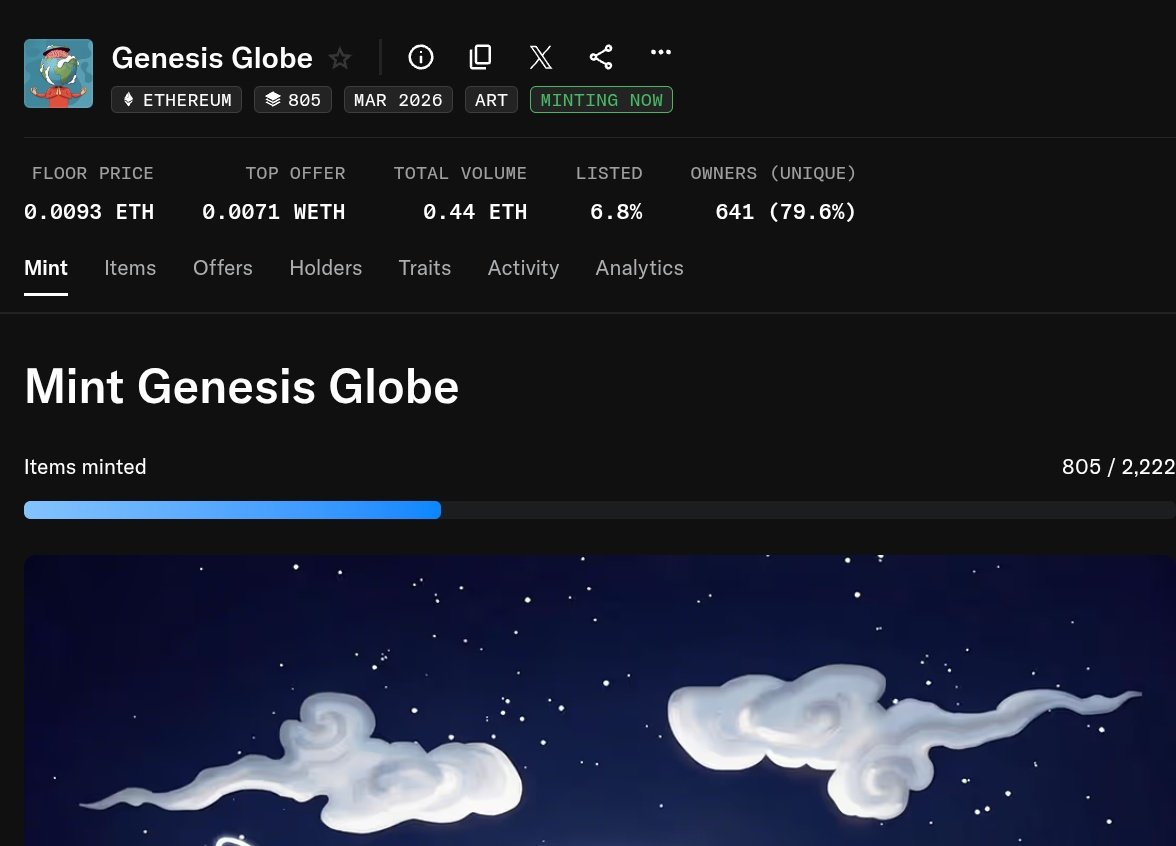
Task: Select the Mint tab
Action: point(46,268)
